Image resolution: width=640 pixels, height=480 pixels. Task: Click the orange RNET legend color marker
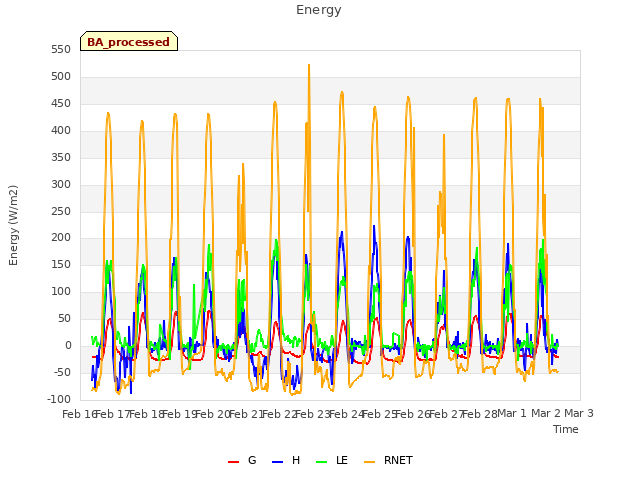(369, 462)
